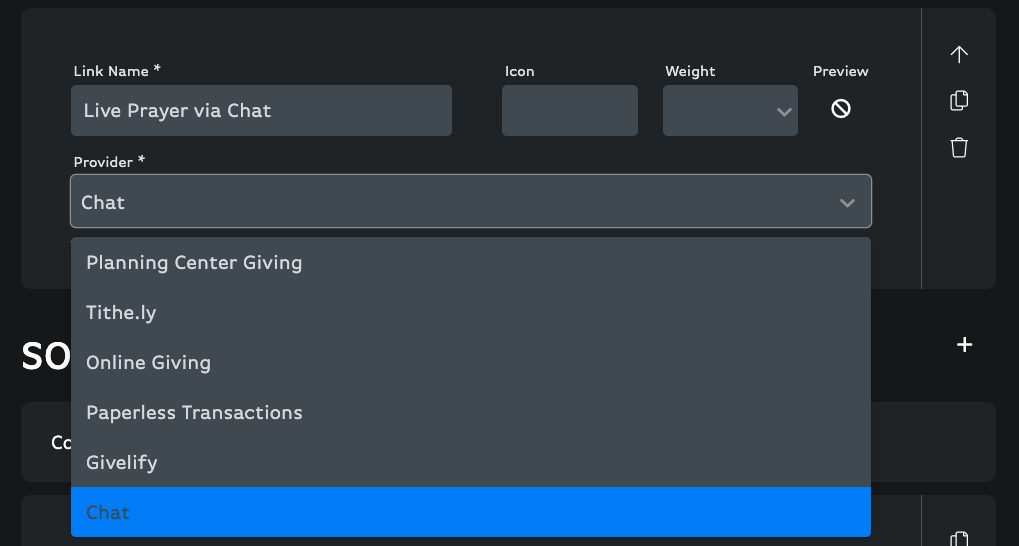Pick Online Giving in the list
Image resolution: width=1019 pixels, height=546 pixels.
coord(471,363)
